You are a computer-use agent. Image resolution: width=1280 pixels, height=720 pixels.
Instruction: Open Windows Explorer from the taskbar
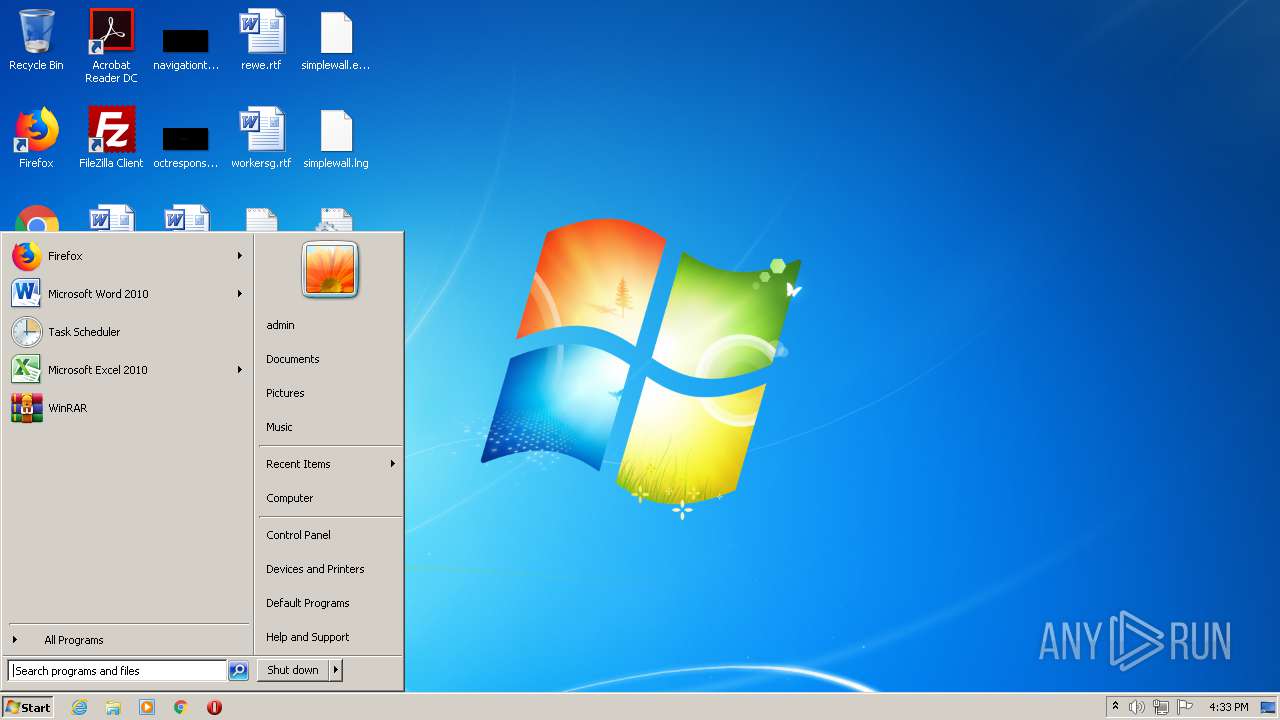pyautogui.click(x=113, y=707)
